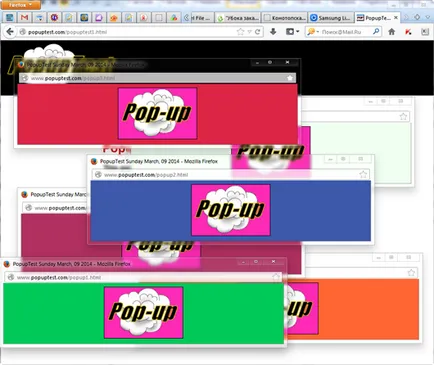Click Pop-up image in green popup window

[x=144, y=312]
